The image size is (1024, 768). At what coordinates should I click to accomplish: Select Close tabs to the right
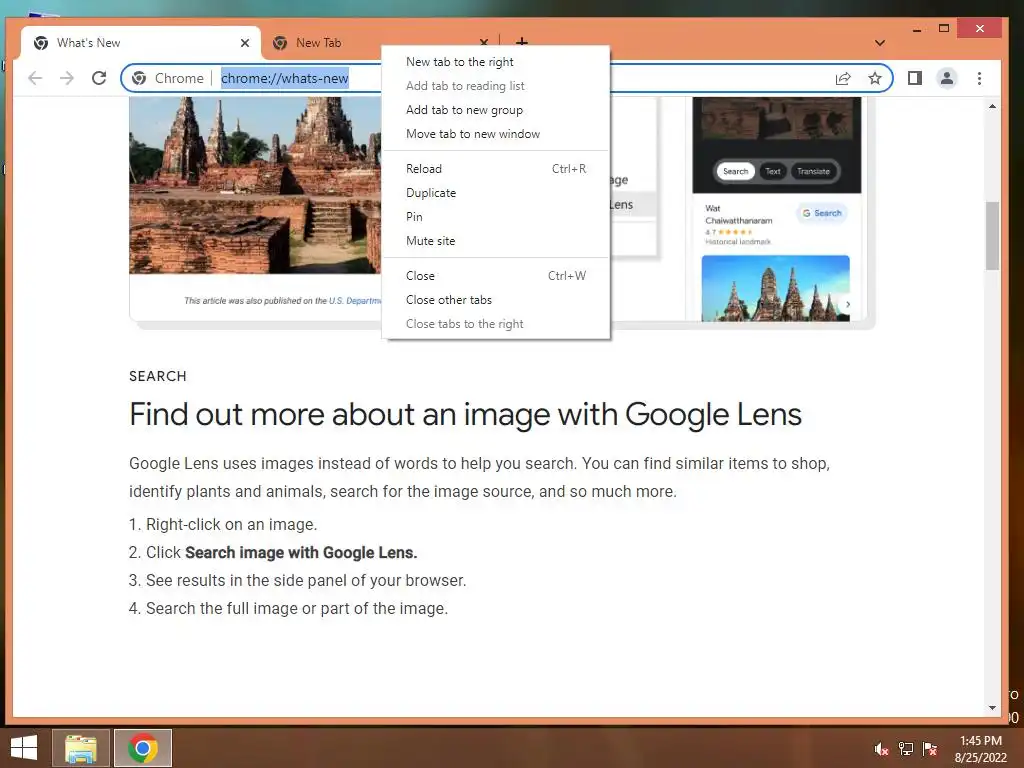(x=496, y=324)
